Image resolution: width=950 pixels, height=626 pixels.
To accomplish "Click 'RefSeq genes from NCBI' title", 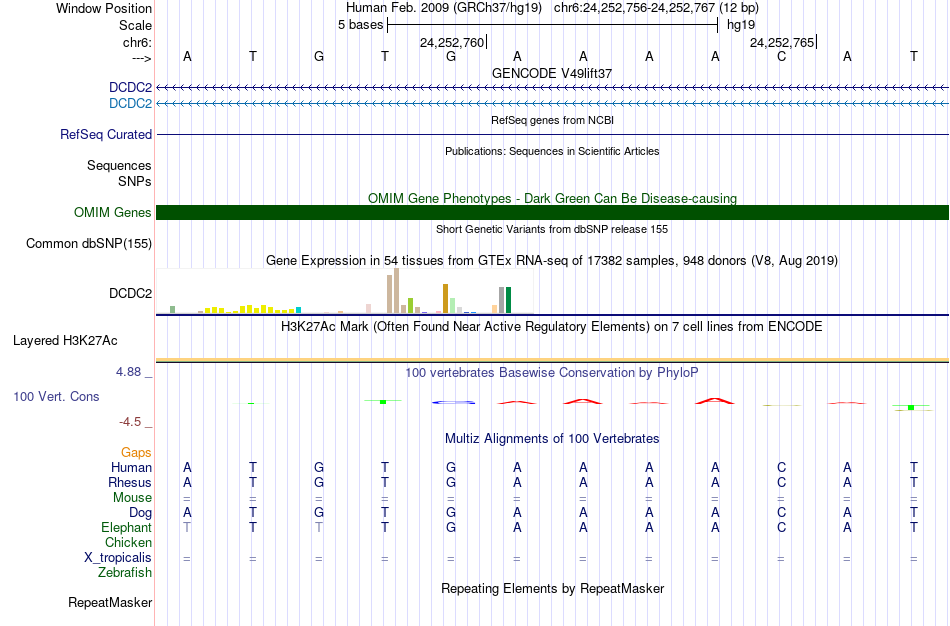I will tap(552, 120).
